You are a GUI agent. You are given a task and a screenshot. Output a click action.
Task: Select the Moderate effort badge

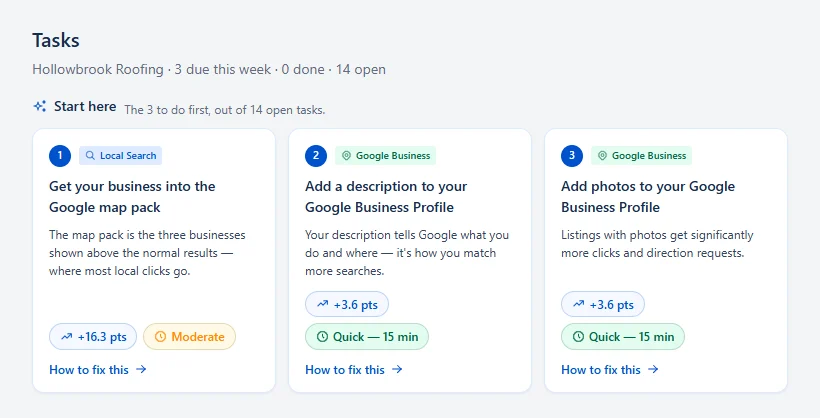[x=189, y=336]
